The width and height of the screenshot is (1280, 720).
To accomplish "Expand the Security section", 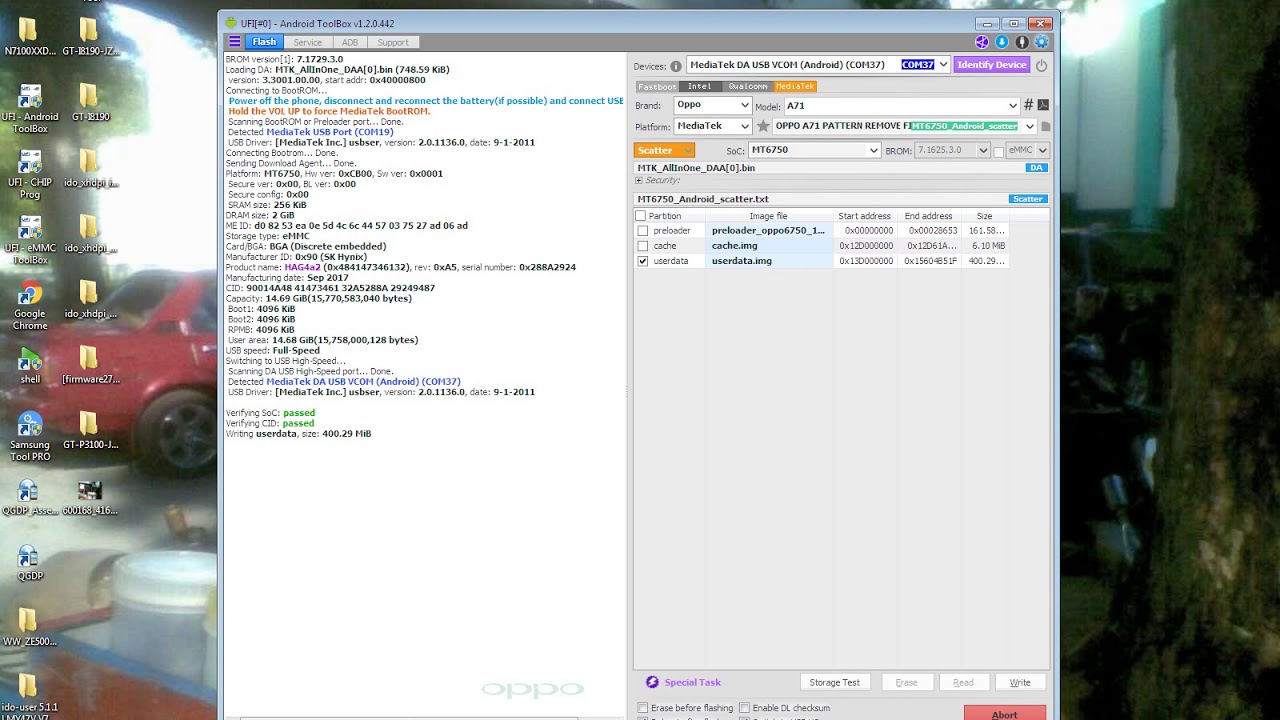I will pos(639,181).
